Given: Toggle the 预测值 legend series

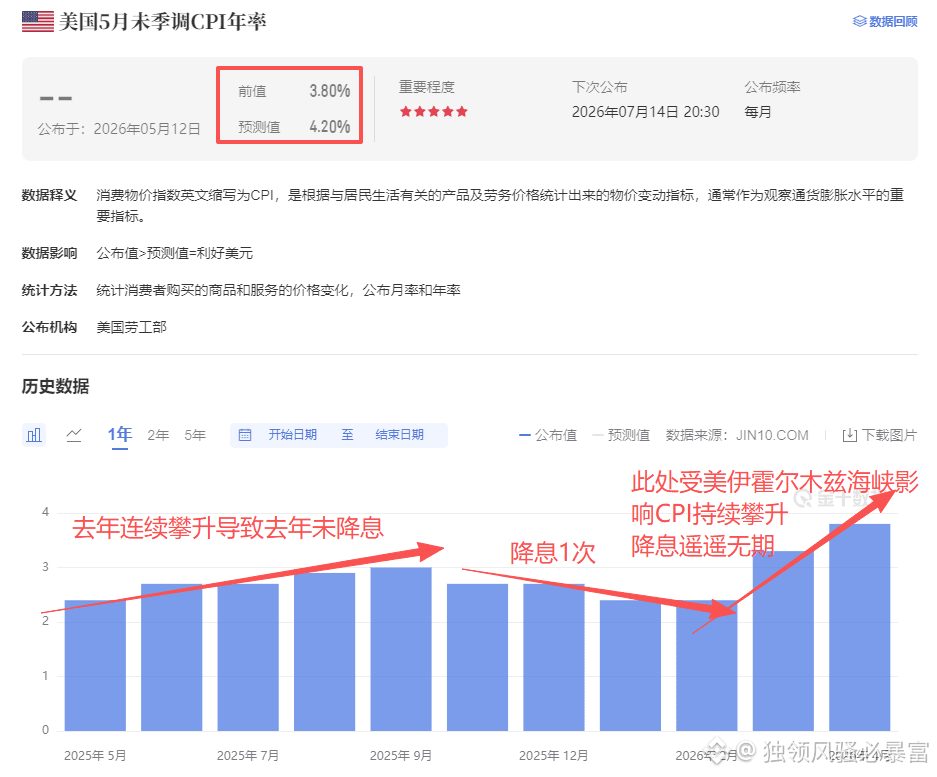Looking at the screenshot, I should [x=621, y=435].
